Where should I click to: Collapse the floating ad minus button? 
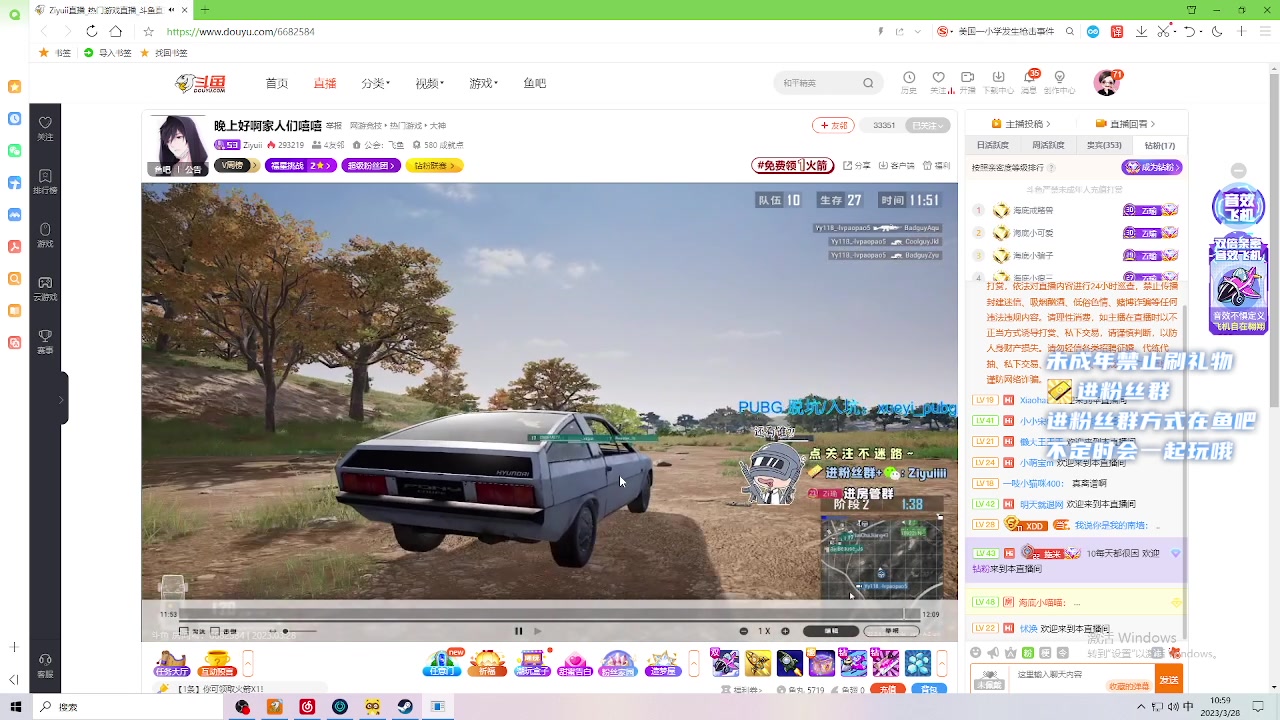[1239, 171]
